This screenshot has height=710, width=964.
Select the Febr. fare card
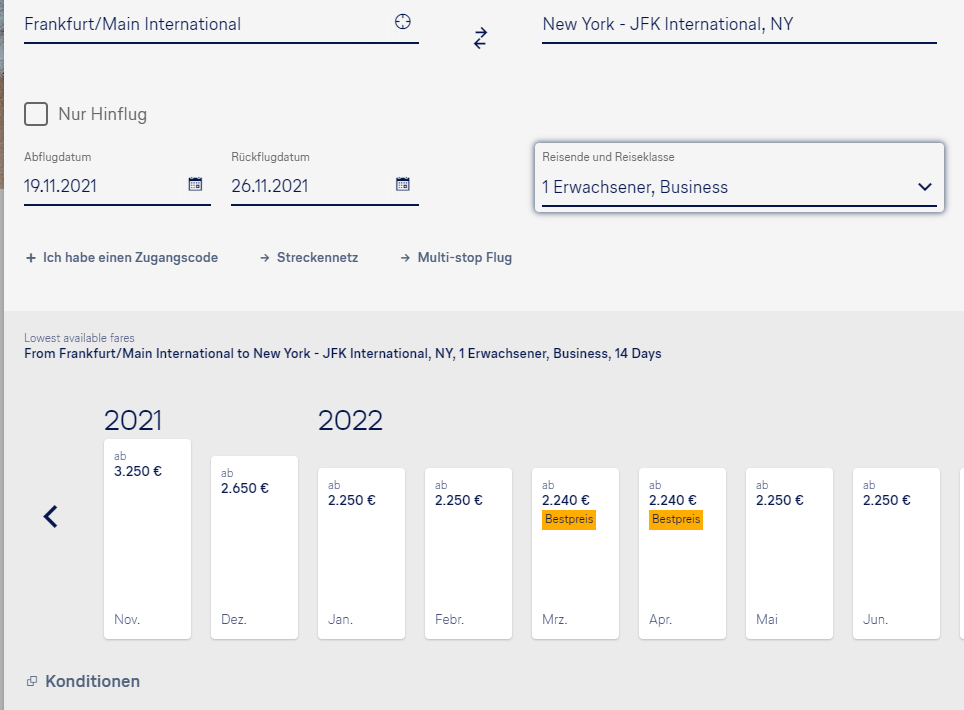tap(468, 553)
